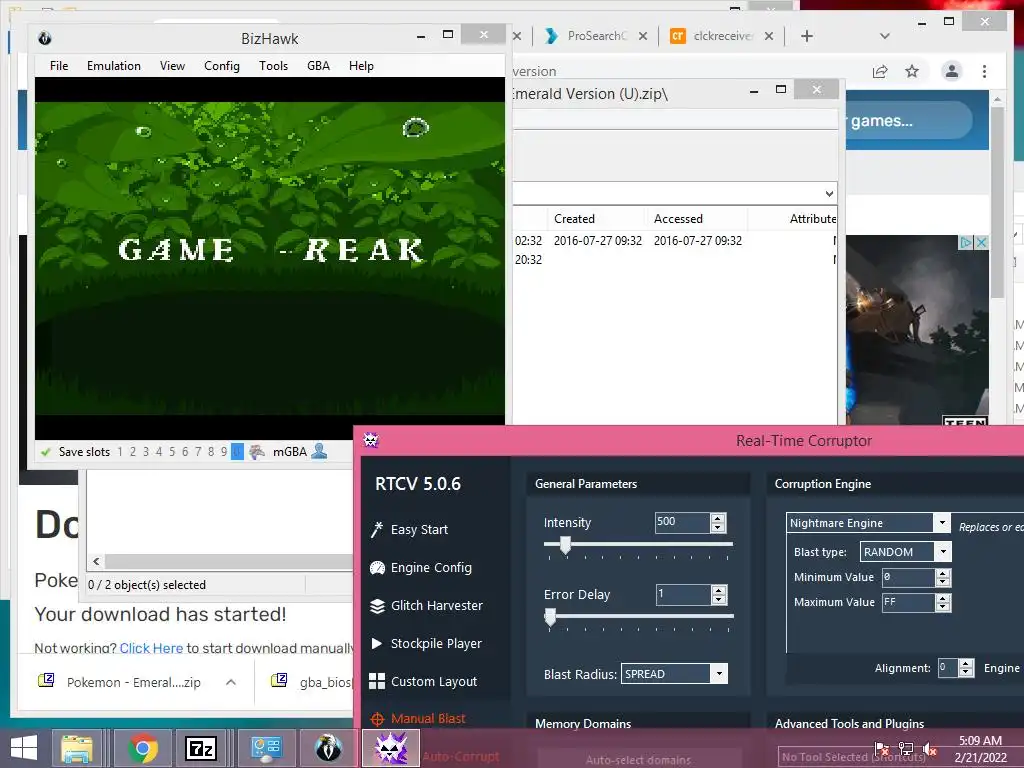
Task: Open the File menu in BizHawk
Action: (x=59, y=66)
